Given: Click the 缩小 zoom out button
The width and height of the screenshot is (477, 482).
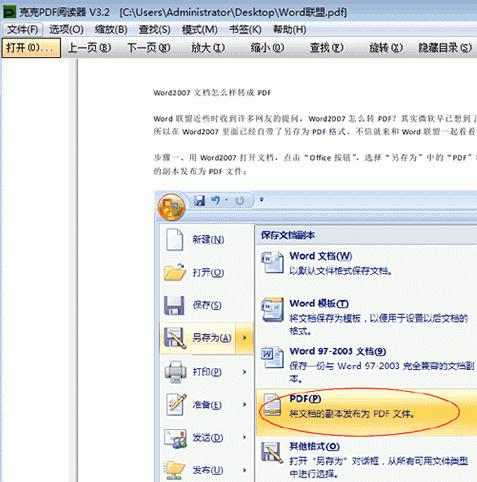Looking at the screenshot, I should pos(267,48).
